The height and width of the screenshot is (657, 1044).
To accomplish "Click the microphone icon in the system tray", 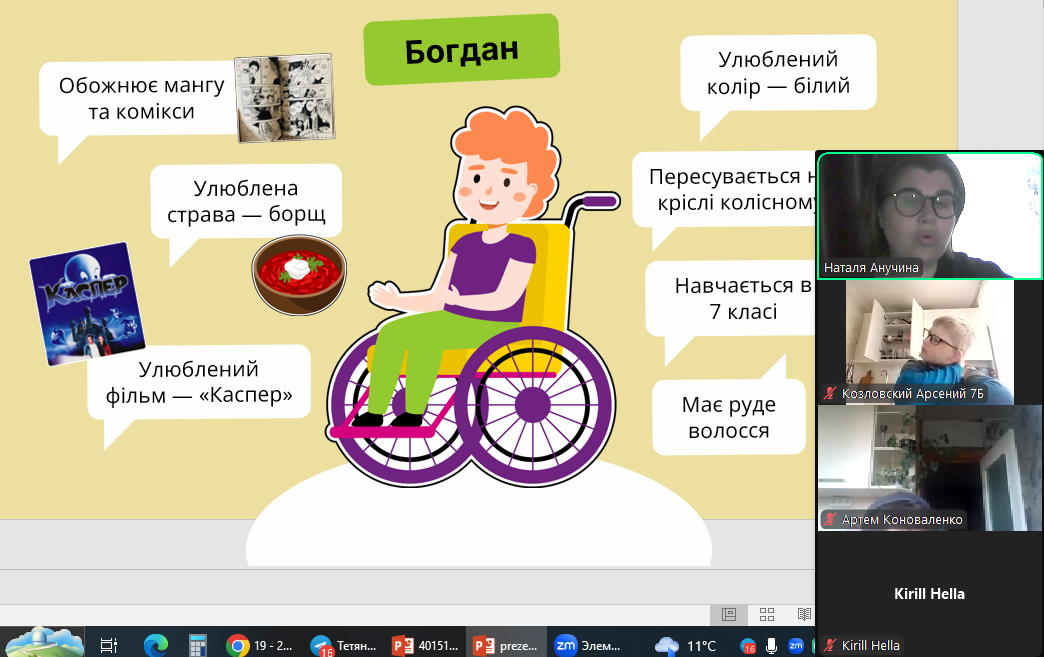I will tap(772, 646).
